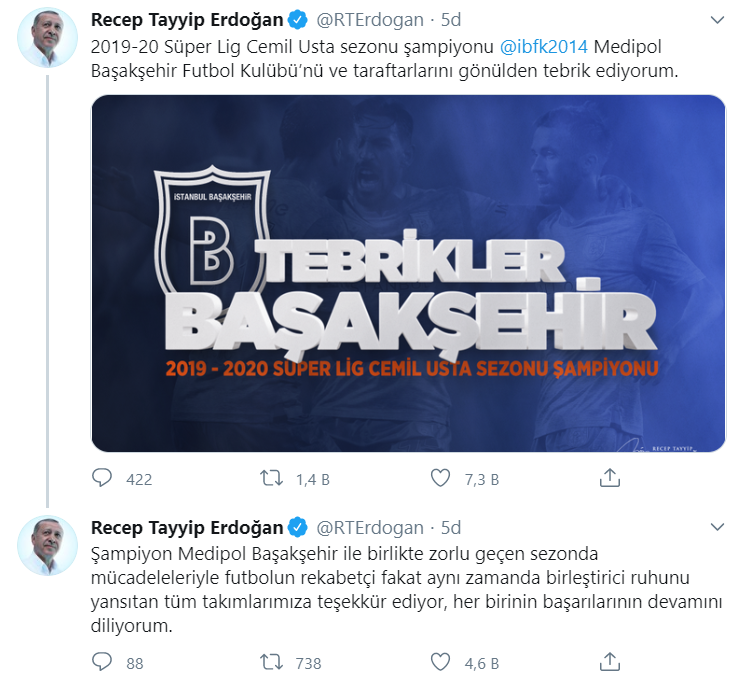Viewport: 743px width, 680px height.
Task: Open @RTErdogan handle in second tweet
Action: pos(370,527)
